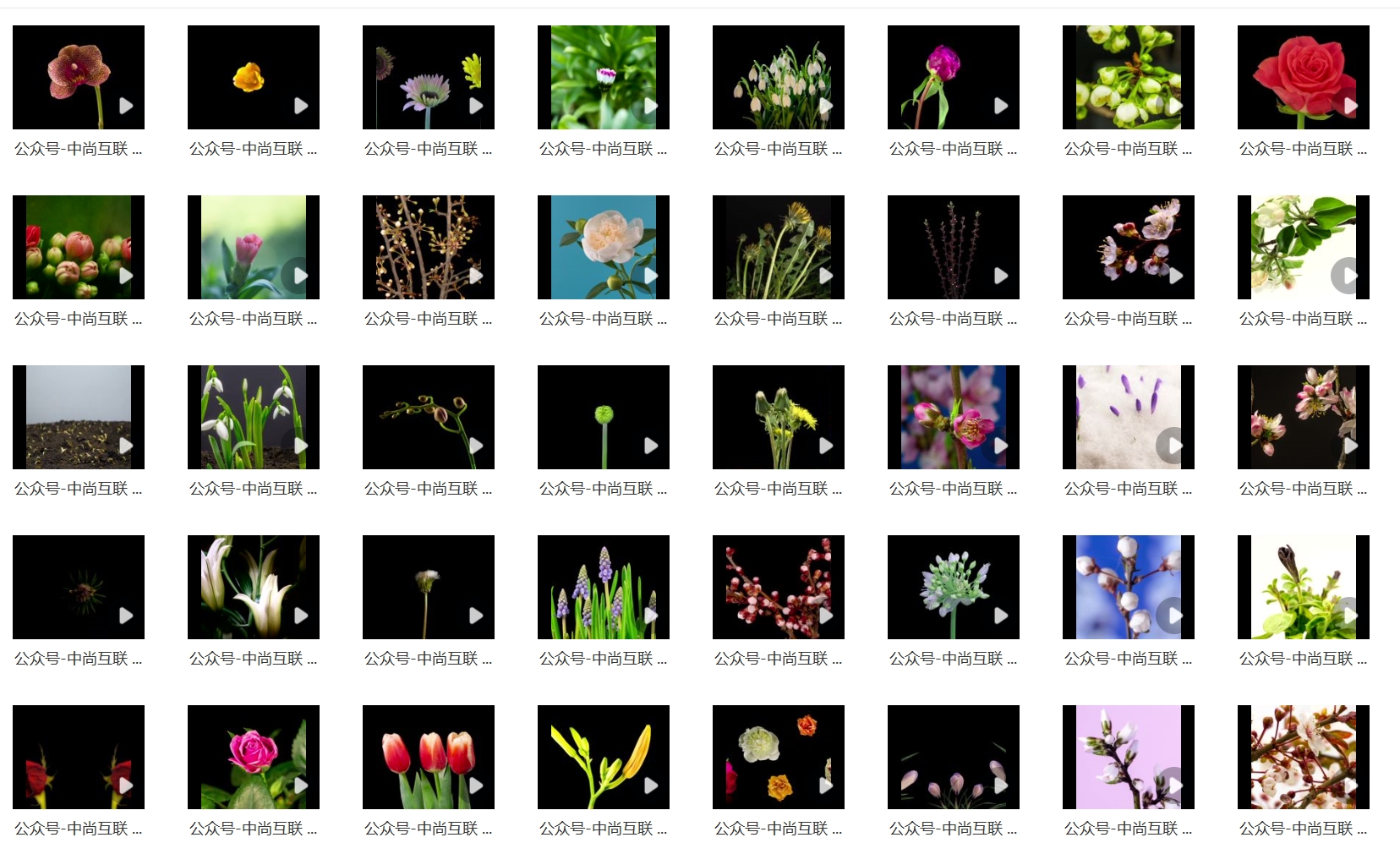This screenshot has height=843, width=1400.
Task: Play the spotted red orchid video
Action: point(126,106)
